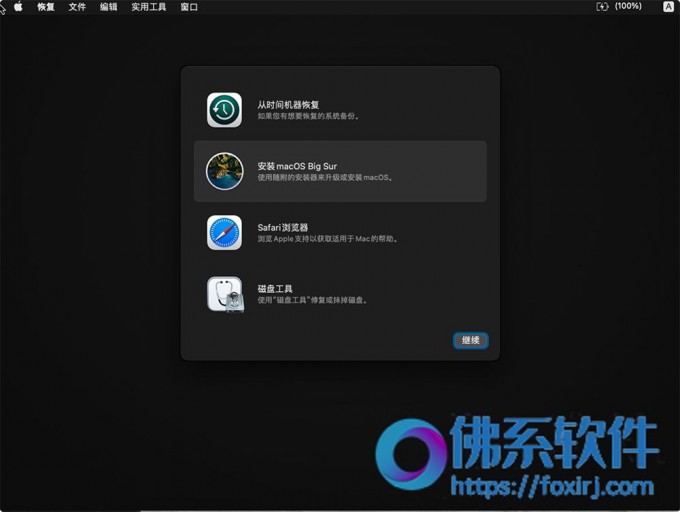This screenshot has height=512, width=680.
Task: Click the description 浏览 Apple 支持以获取适用于 Mac 的帮助
Action: click(327, 239)
